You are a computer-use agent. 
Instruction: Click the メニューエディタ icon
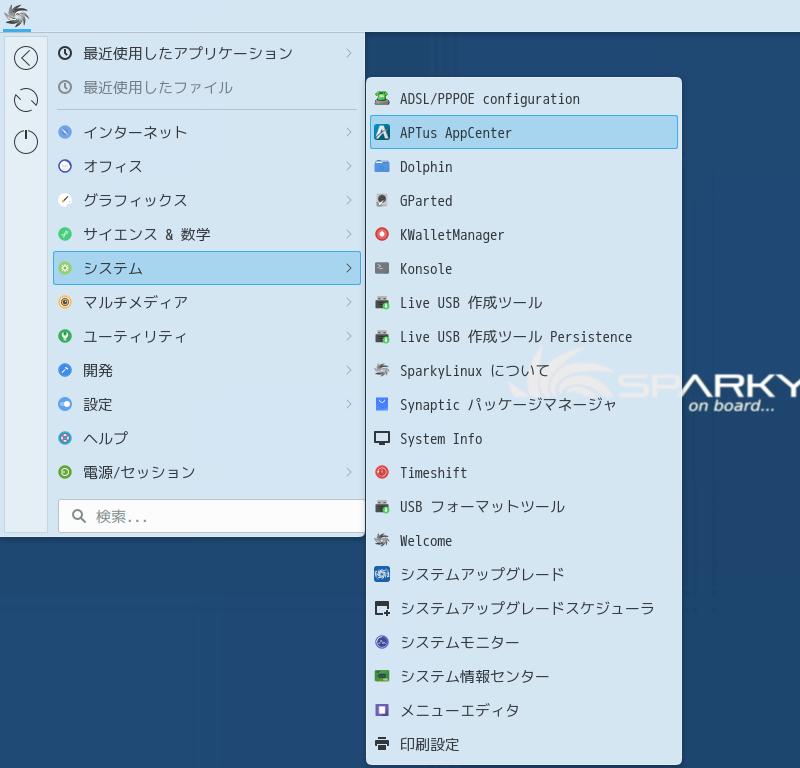click(x=382, y=710)
